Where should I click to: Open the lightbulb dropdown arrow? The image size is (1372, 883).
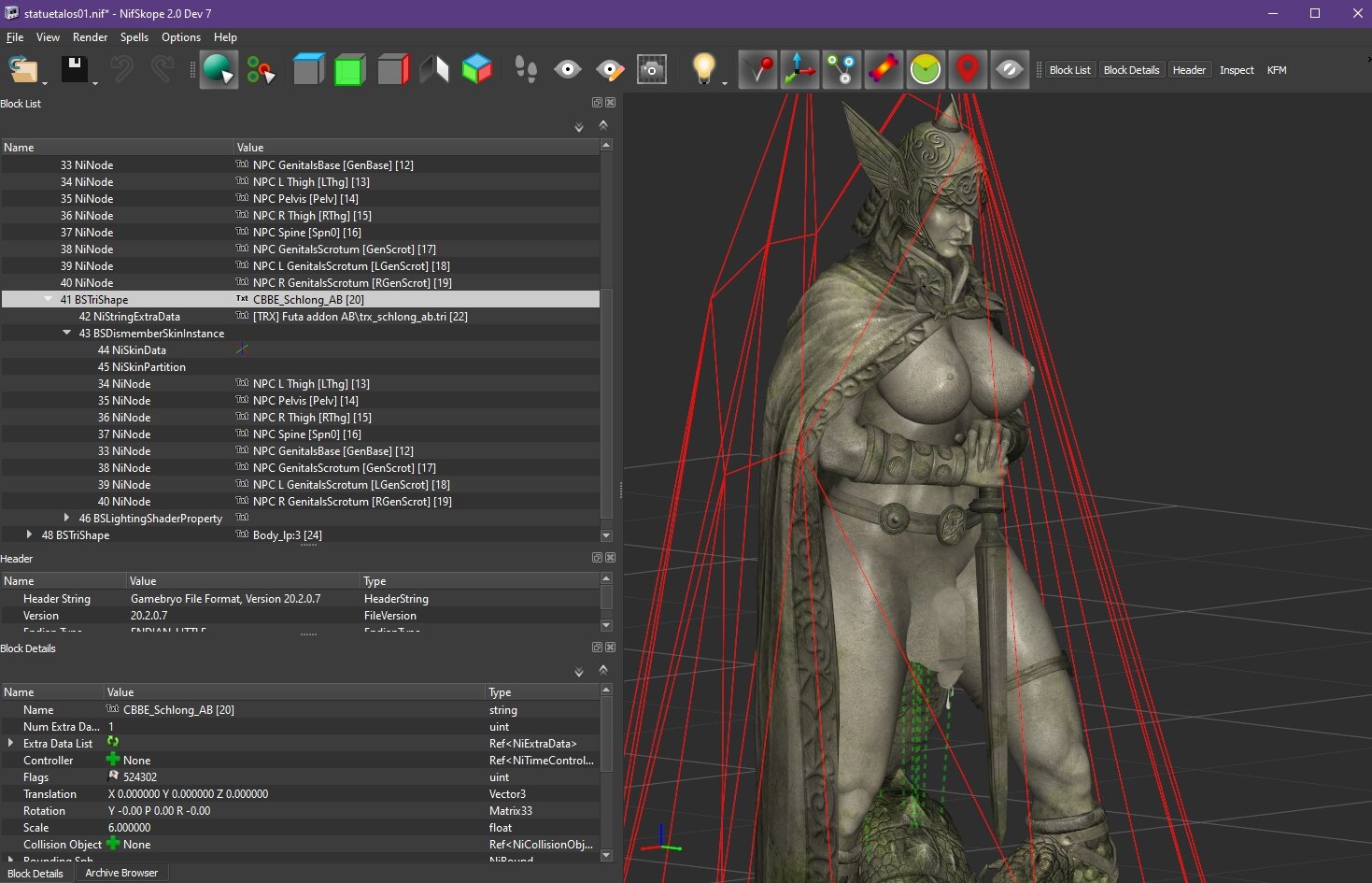click(x=725, y=83)
